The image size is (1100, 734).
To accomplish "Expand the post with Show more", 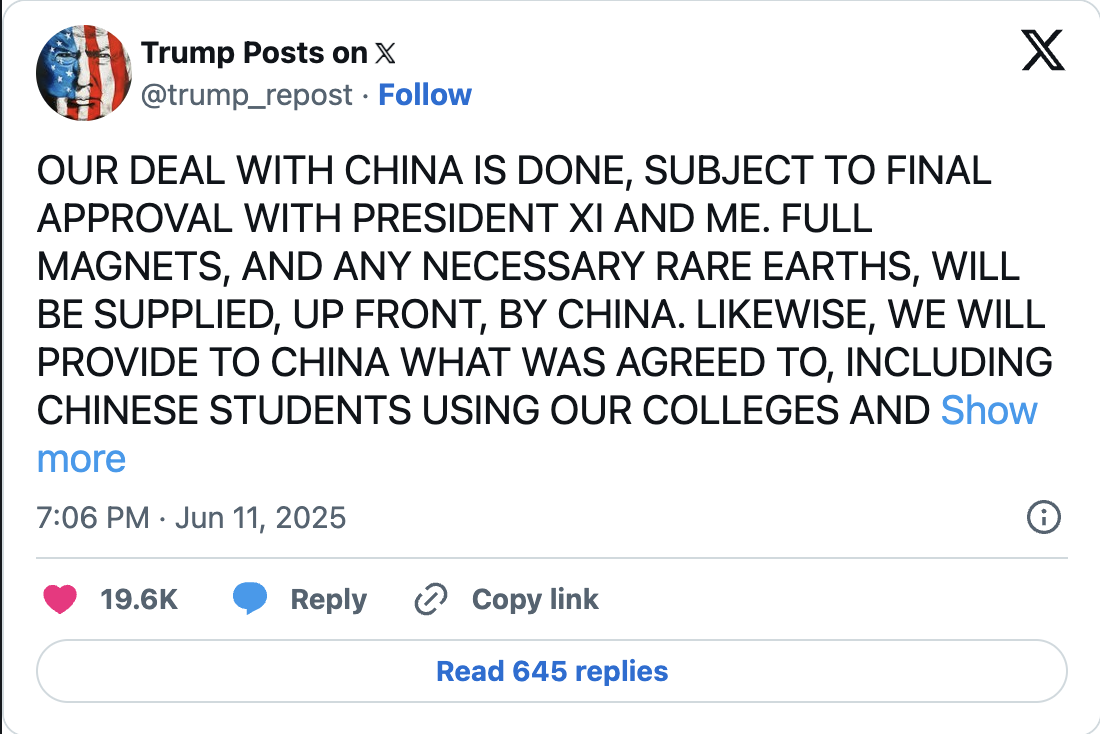I will point(989,411).
